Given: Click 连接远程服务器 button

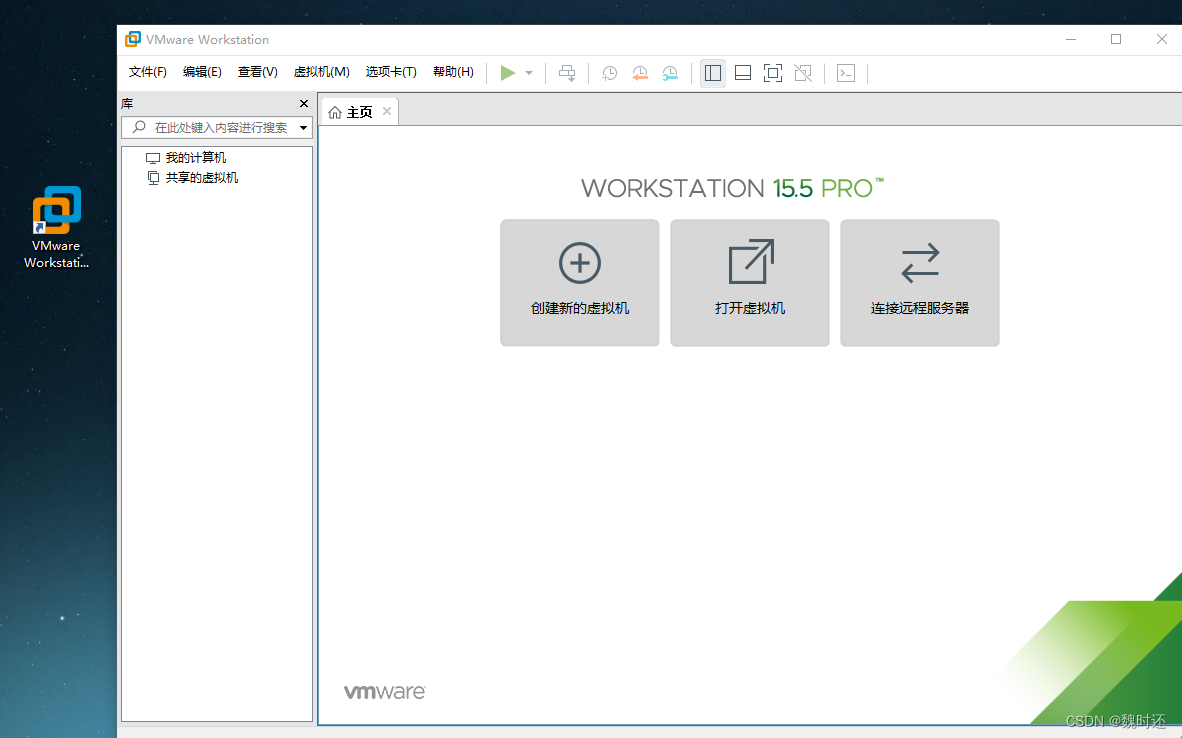Looking at the screenshot, I should 920,283.
